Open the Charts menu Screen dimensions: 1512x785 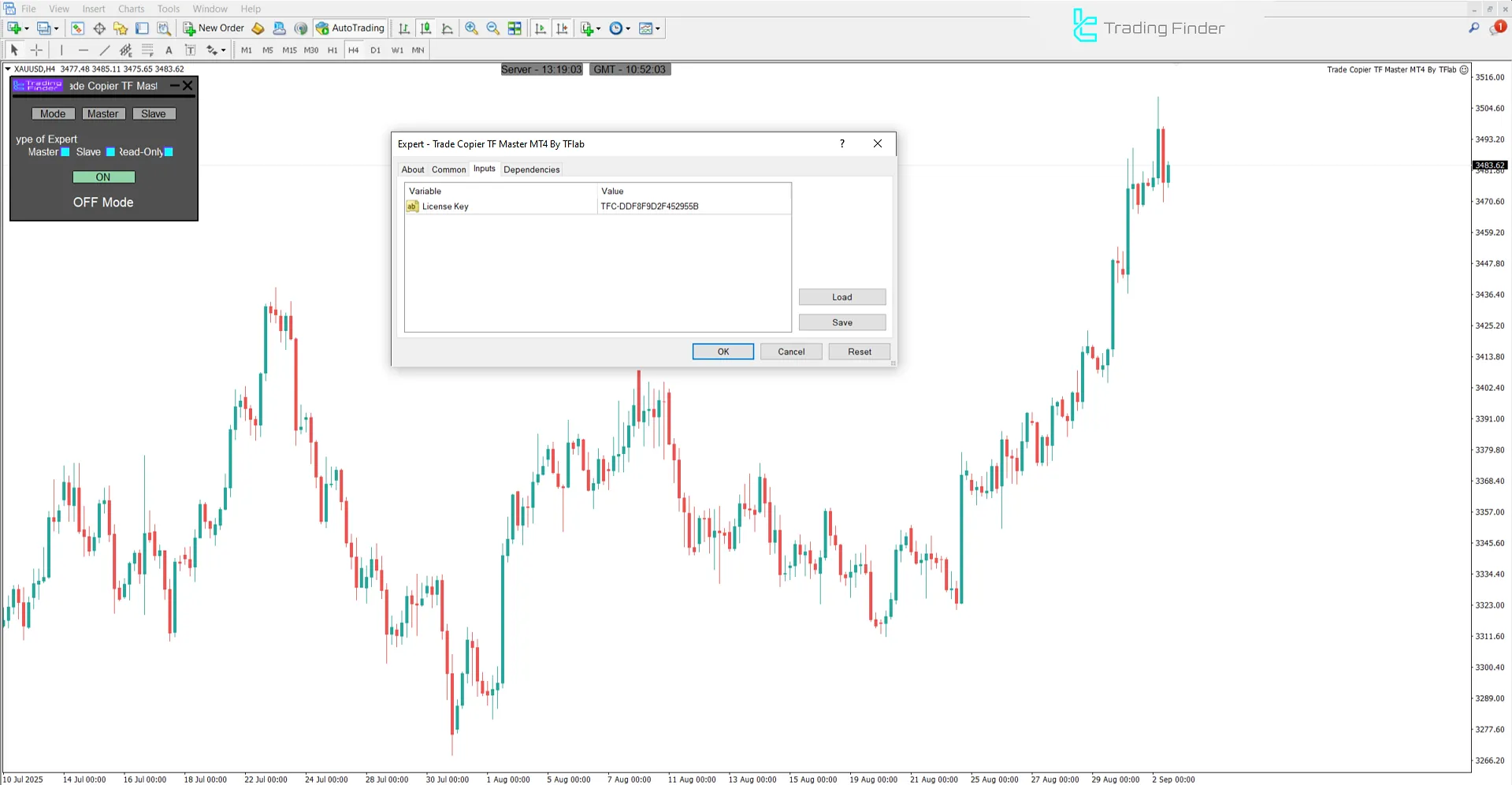pos(131,9)
